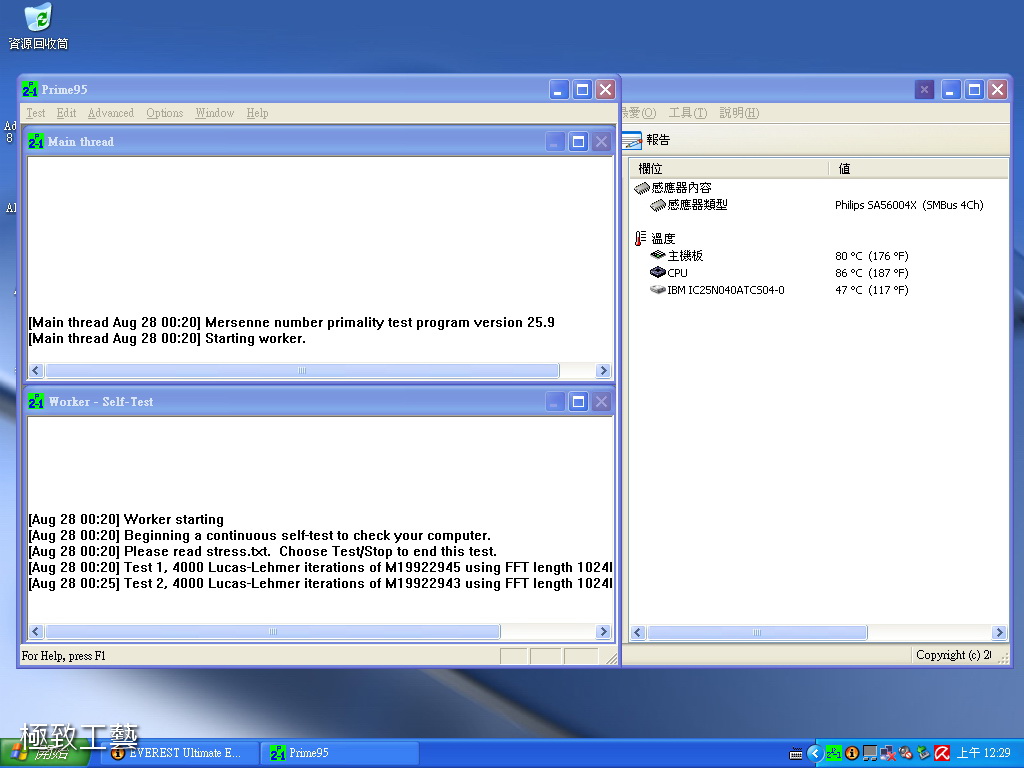Click Worker window scroll right arrow
Viewport: 1024px width, 768px height.
(x=603, y=632)
